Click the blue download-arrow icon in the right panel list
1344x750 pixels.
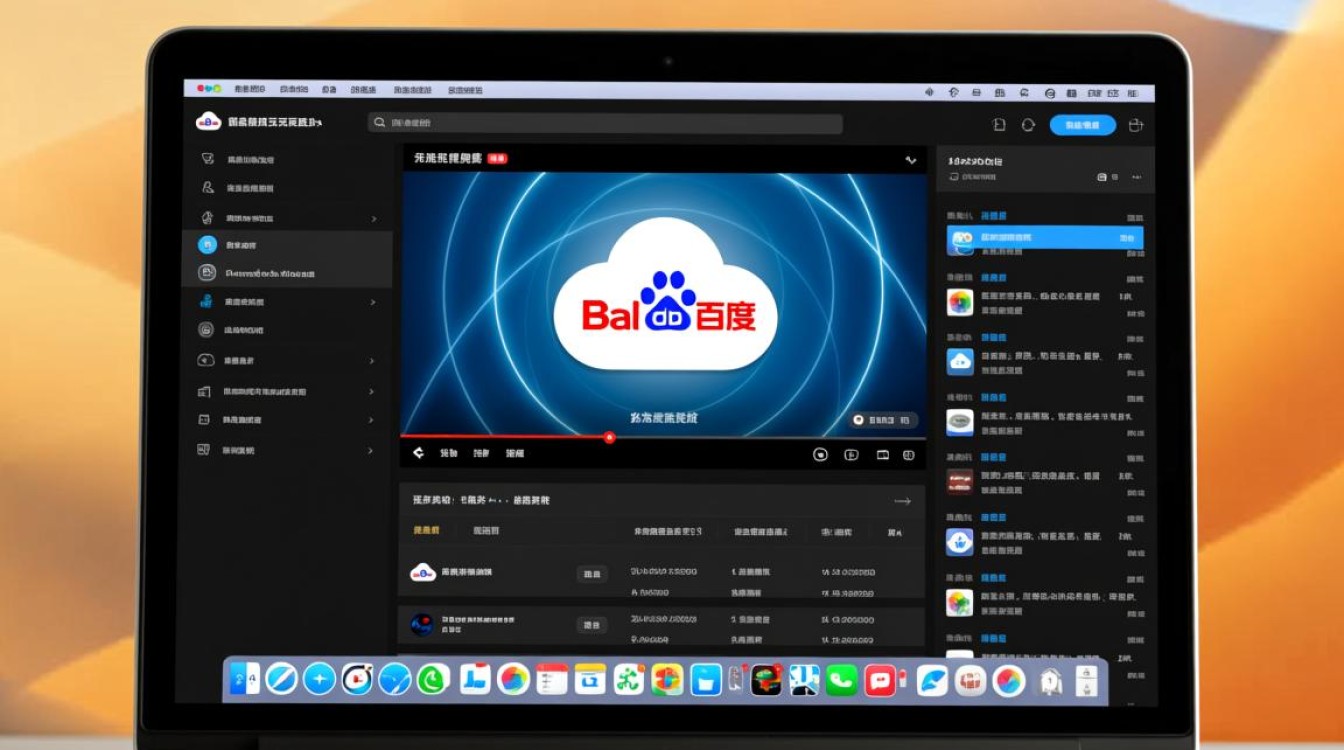(960, 542)
